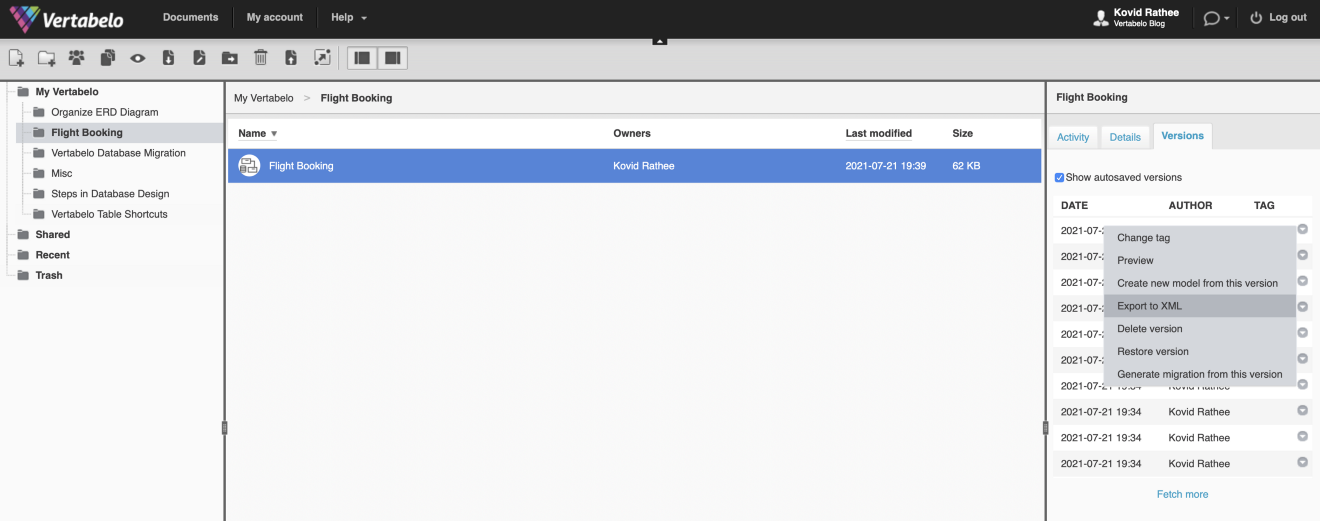Choose Preview from the context menu
The image size is (1320, 521).
click(x=1200, y=260)
